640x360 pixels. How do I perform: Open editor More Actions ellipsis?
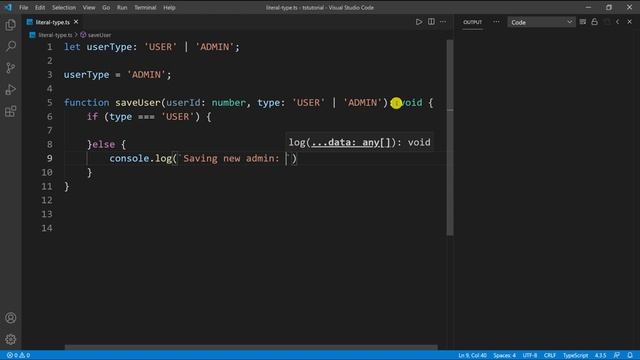tap(443, 22)
